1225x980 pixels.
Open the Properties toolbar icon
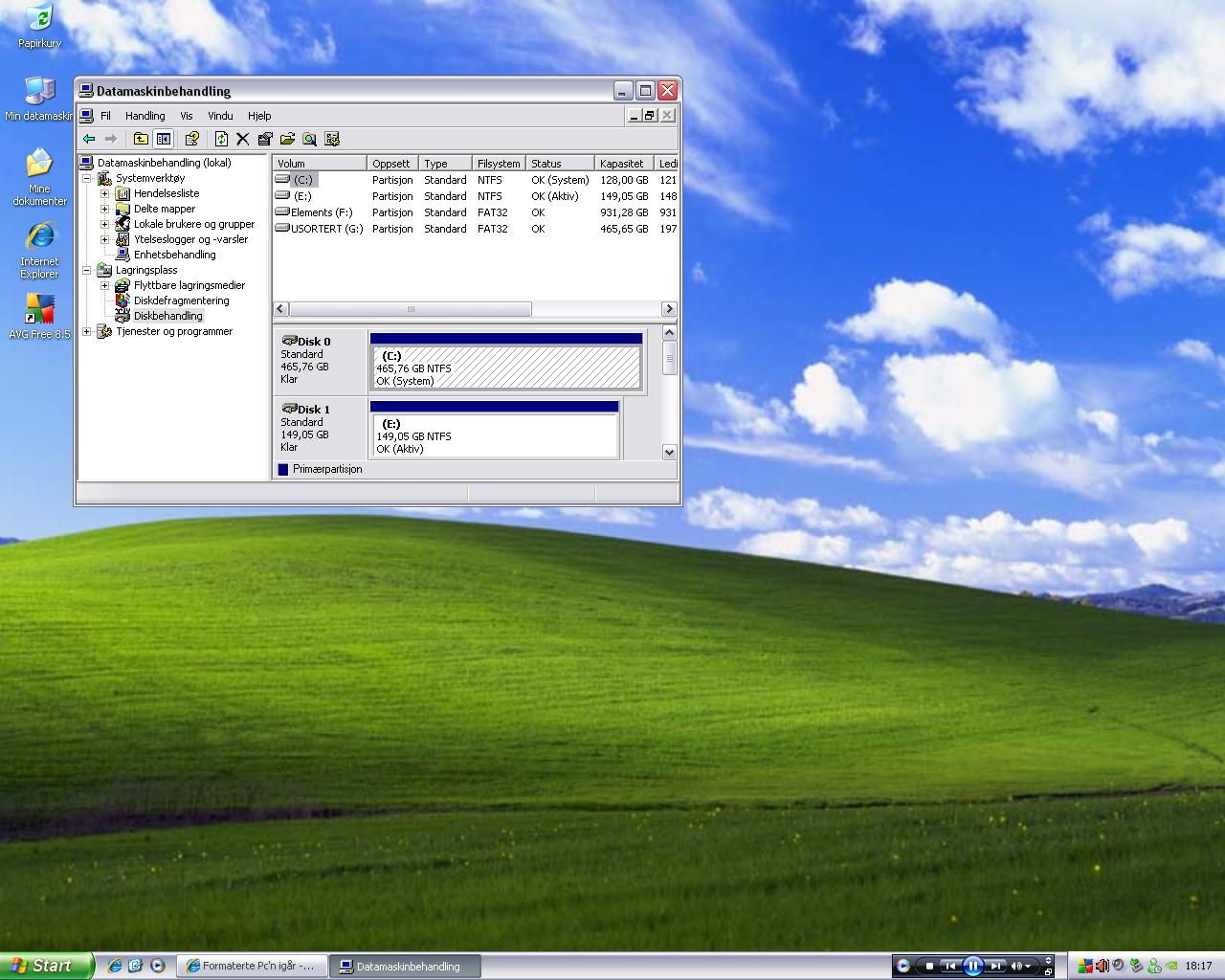[x=265, y=139]
